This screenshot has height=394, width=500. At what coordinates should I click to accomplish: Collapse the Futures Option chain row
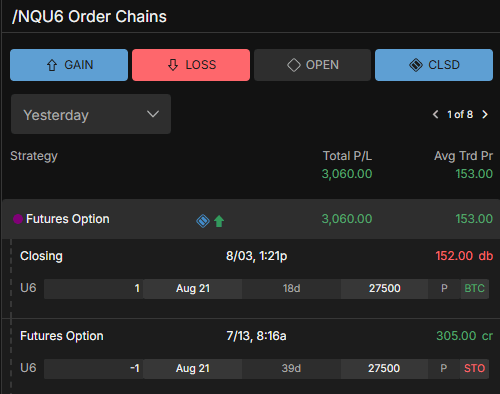pos(251,219)
